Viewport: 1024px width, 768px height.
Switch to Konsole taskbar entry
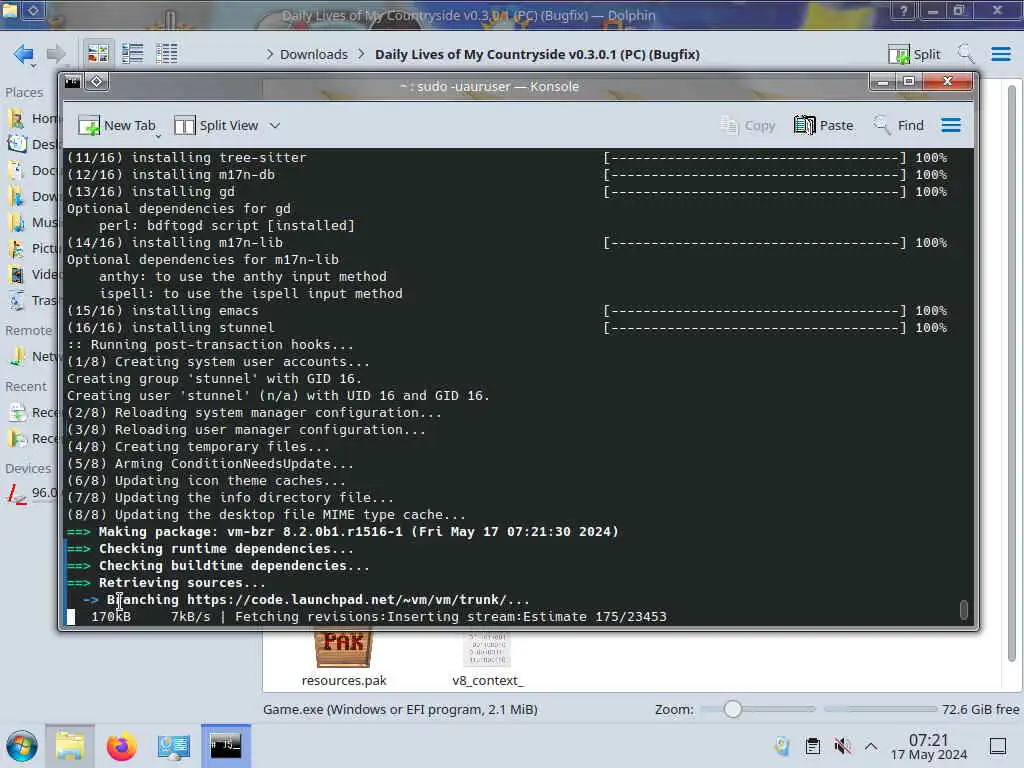click(x=225, y=746)
